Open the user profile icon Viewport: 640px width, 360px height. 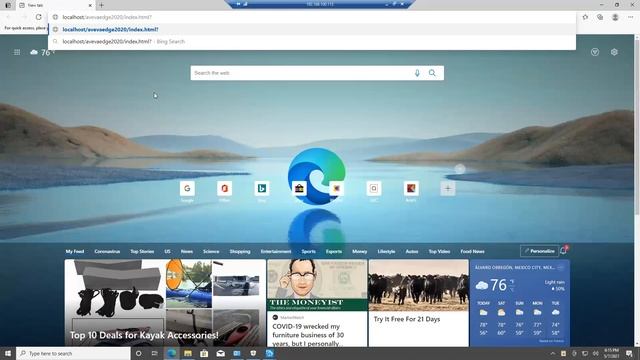615,17
